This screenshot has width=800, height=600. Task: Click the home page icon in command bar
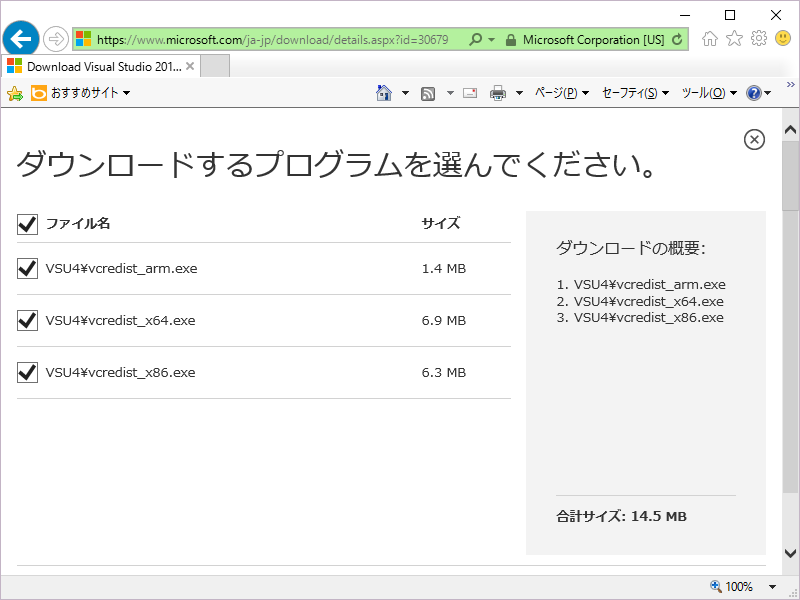coord(384,93)
